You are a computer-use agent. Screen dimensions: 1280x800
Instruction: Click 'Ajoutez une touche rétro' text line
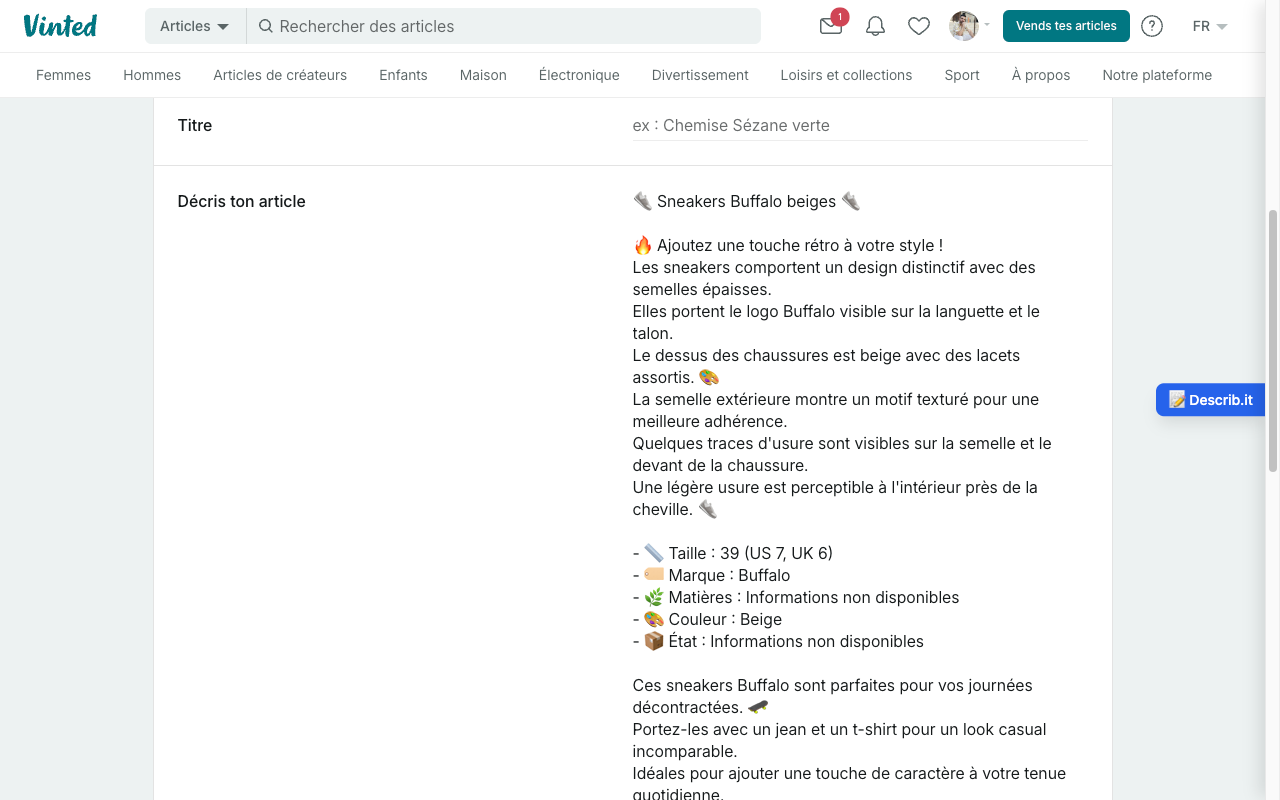788,246
